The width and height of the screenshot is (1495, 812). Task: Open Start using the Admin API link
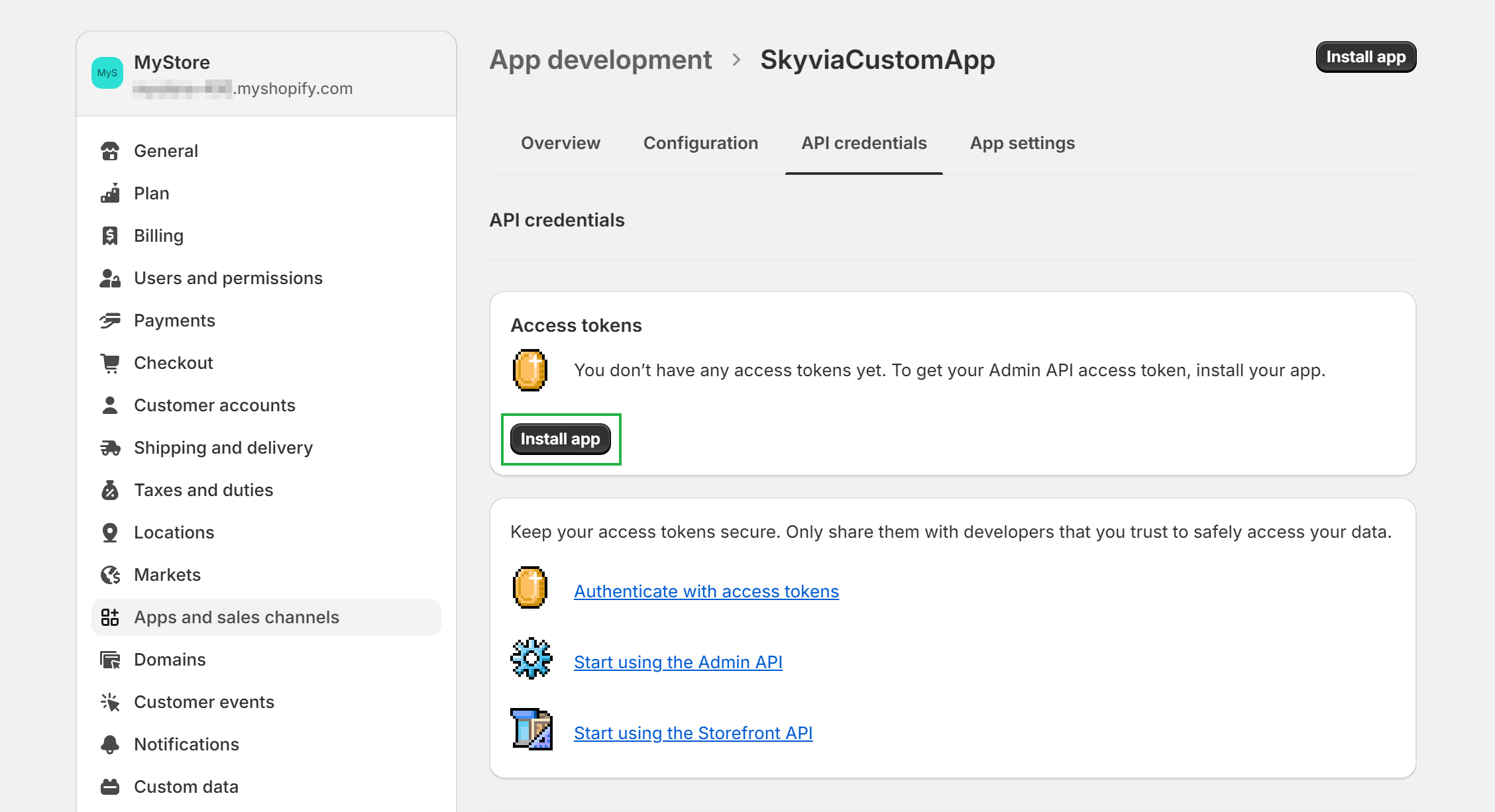click(x=679, y=661)
